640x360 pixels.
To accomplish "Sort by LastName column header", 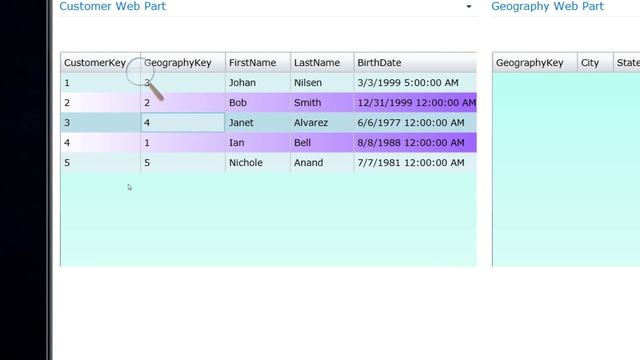I will [x=322, y=62].
